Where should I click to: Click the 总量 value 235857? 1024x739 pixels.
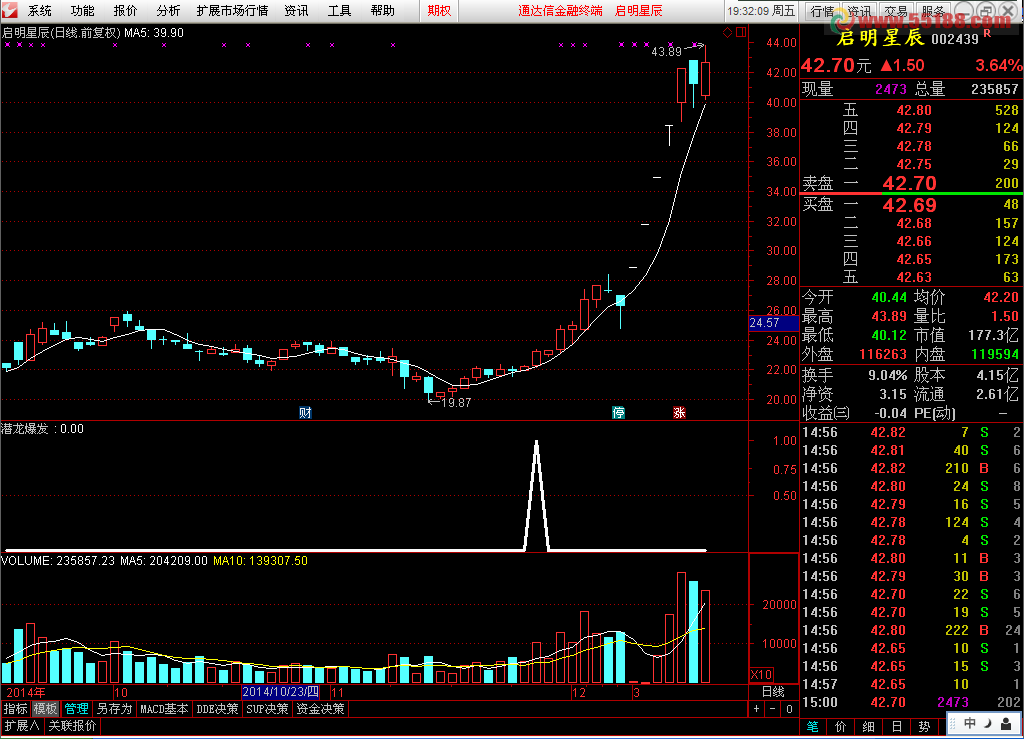click(x=995, y=89)
